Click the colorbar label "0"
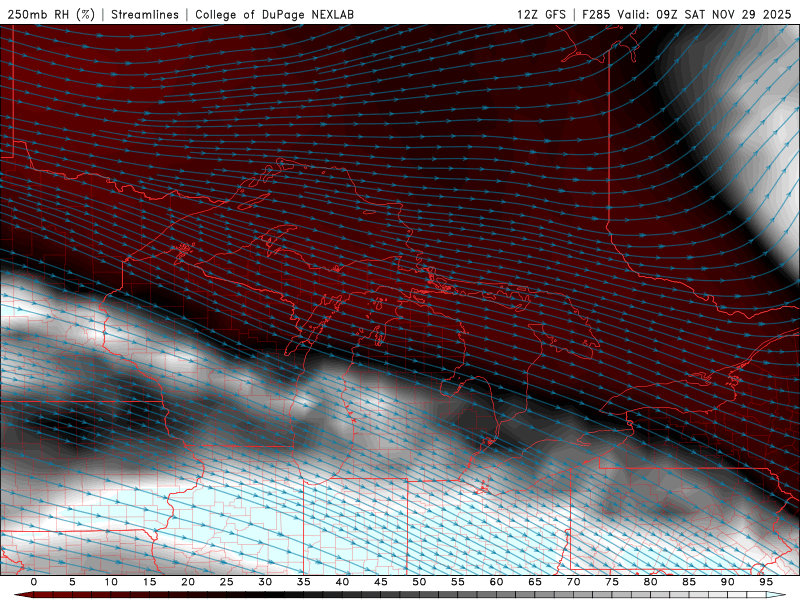Image resolution: width=800 pixels, height=600 pixels. coord(34,582)
